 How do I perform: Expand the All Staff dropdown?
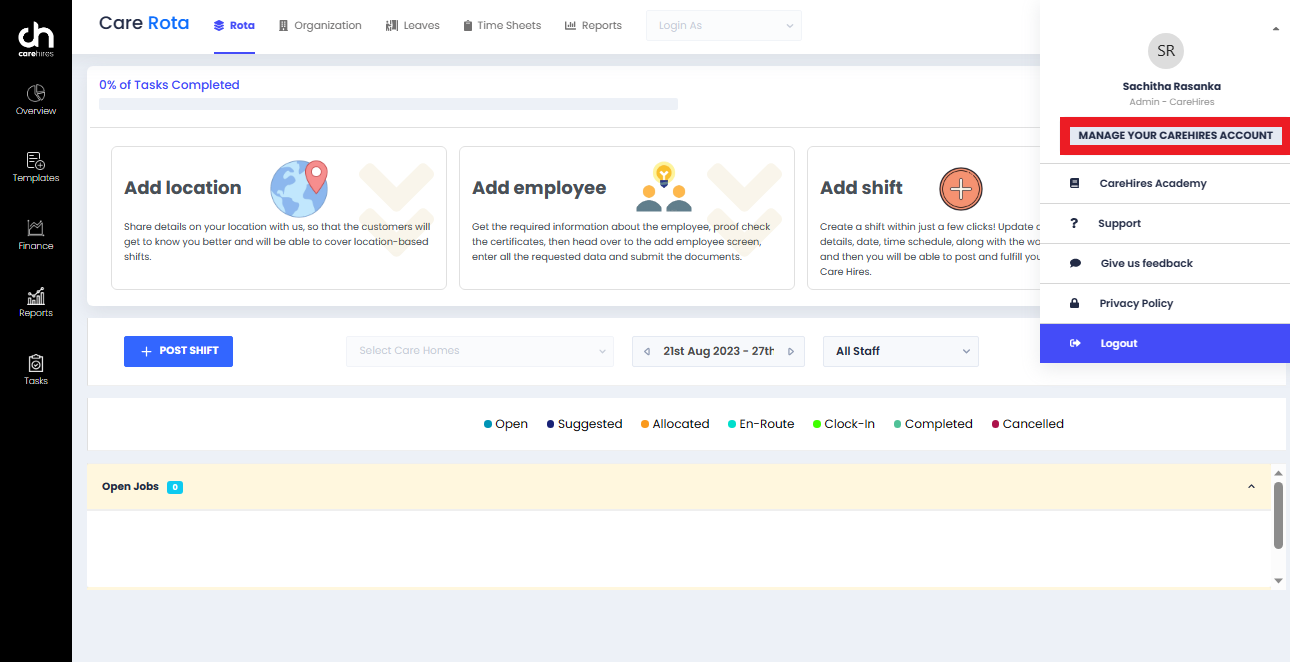click(x=899, y=351)
